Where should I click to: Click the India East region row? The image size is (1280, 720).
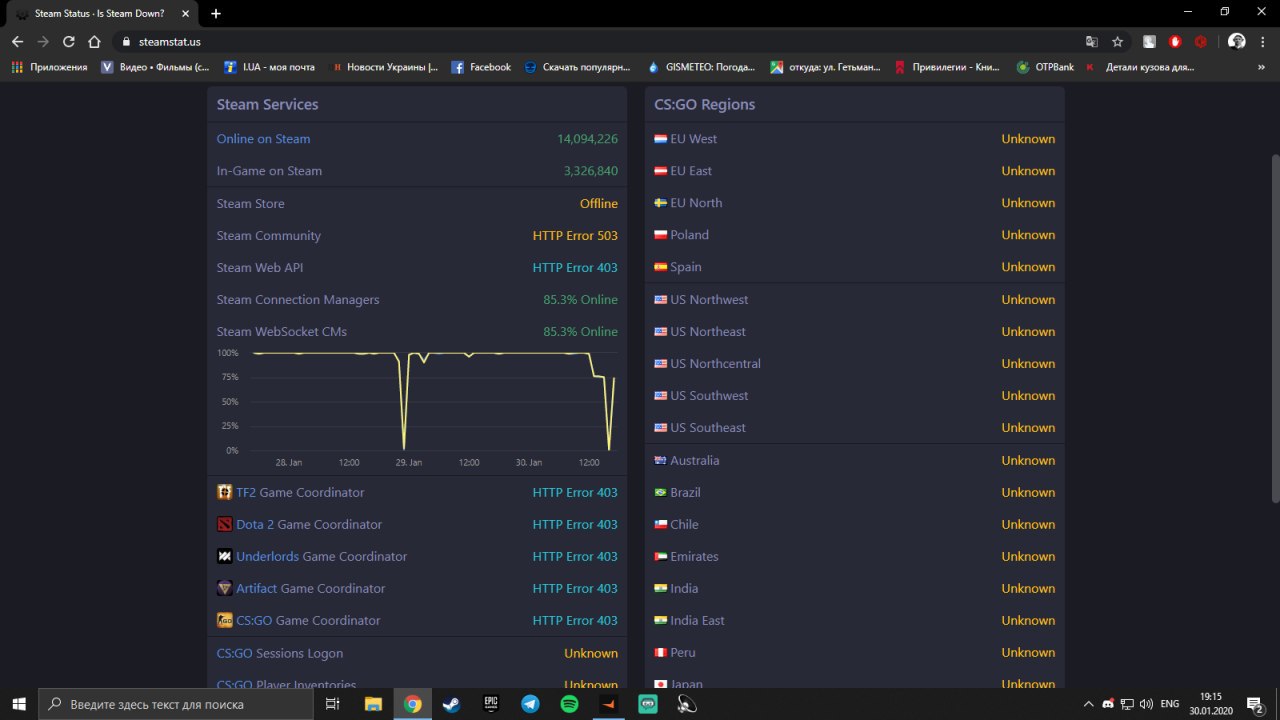coord(855,620)
